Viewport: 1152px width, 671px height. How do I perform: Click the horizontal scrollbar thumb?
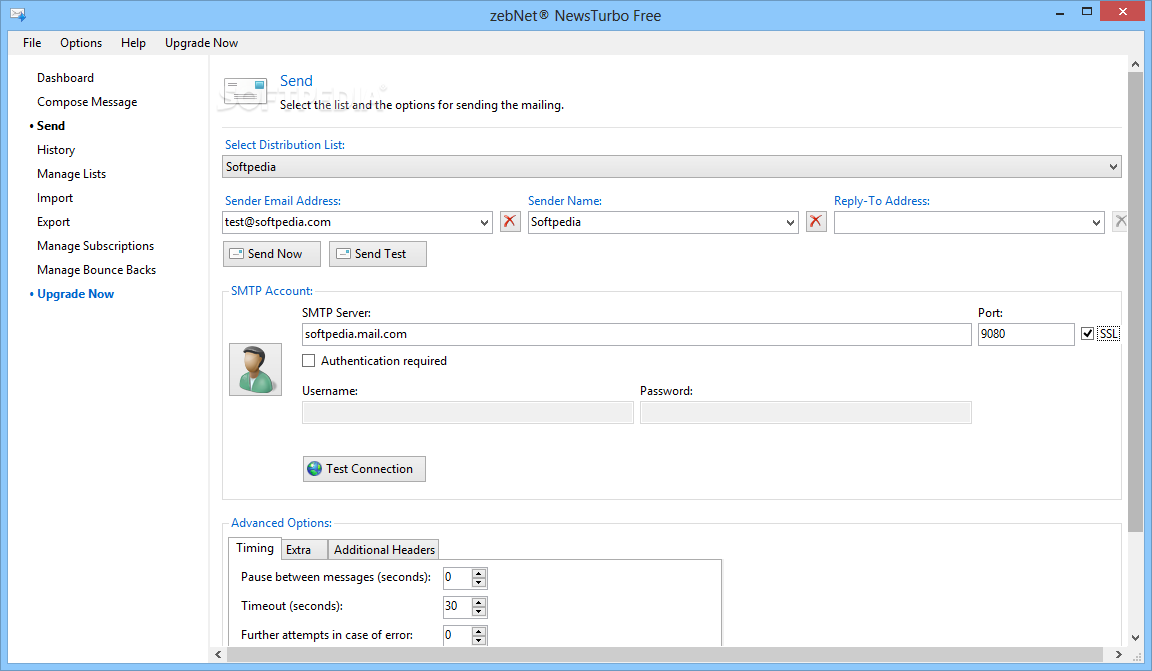[665, 654]
